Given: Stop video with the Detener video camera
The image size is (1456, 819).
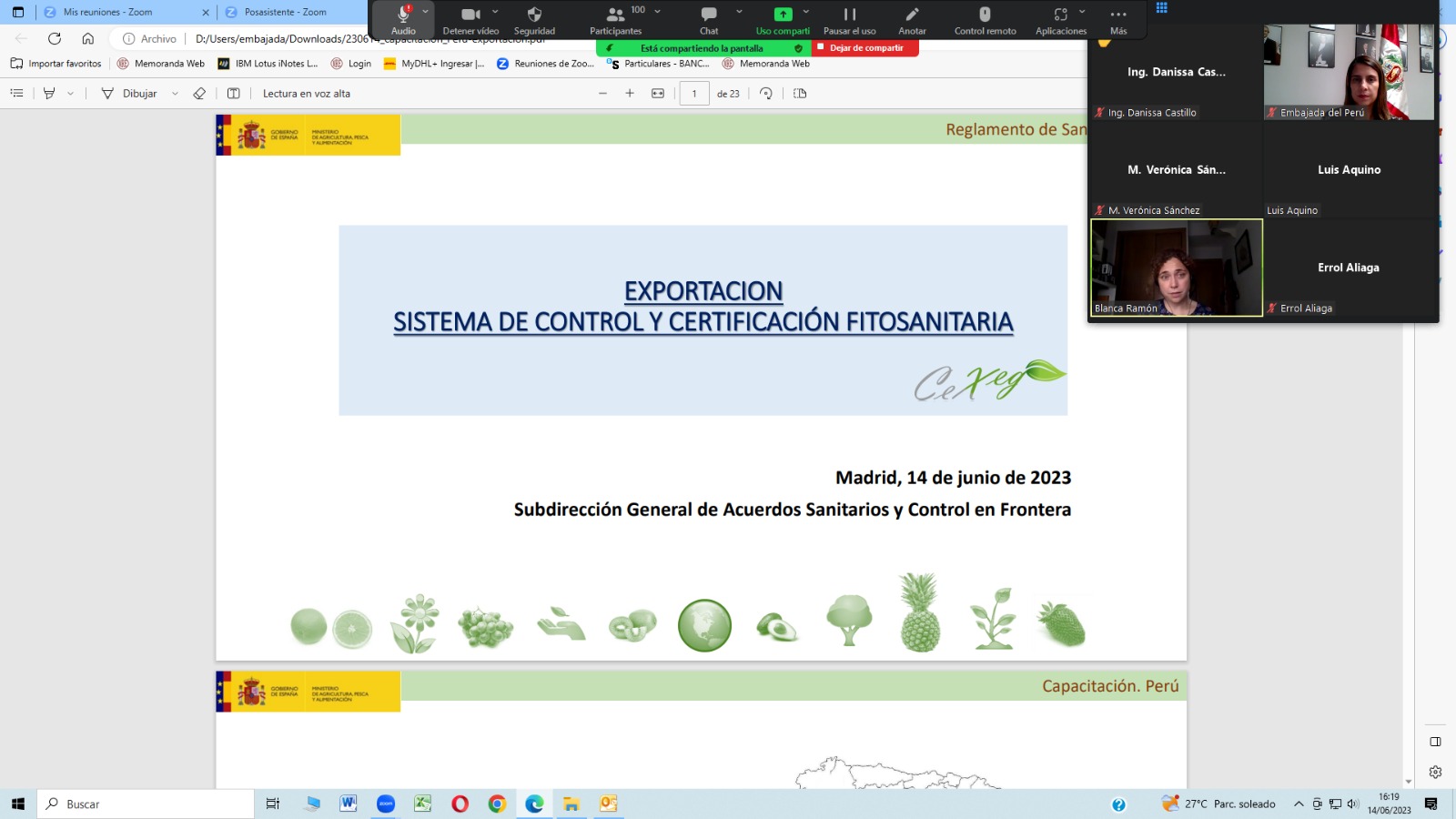Looking at the screenshot, I should 470,19.
